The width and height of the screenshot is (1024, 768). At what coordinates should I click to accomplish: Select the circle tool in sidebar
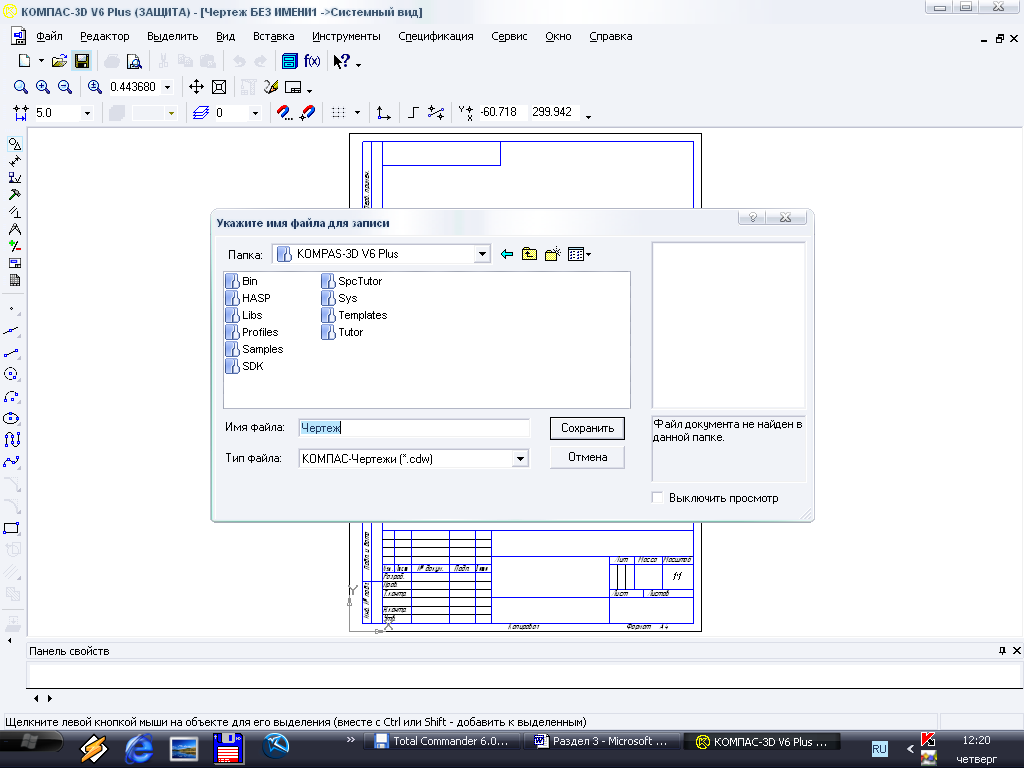click(11, 374)
